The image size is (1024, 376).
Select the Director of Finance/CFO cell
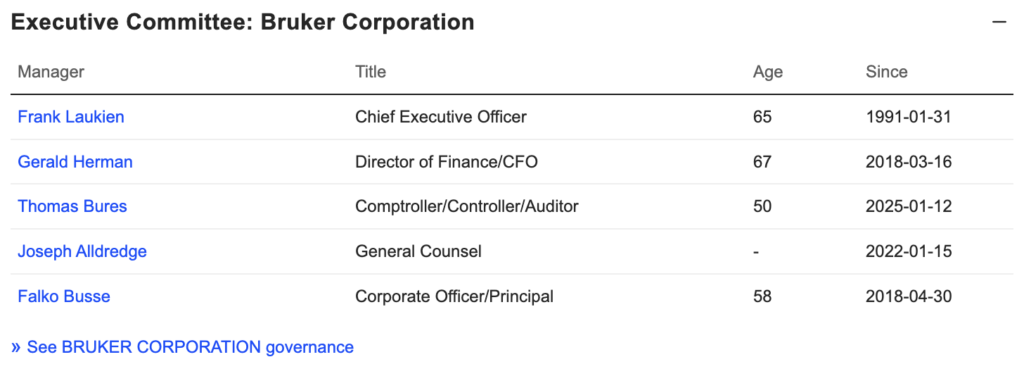click(447, 162)
